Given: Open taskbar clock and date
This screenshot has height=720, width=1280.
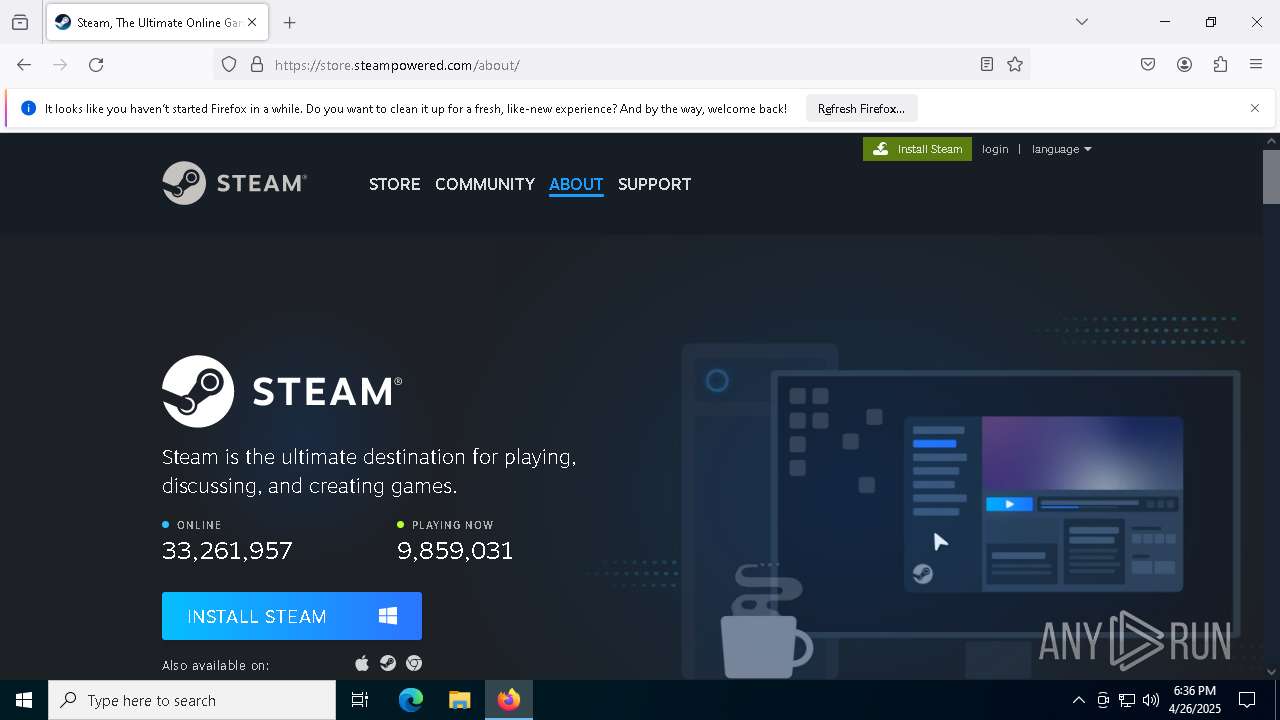Looking at the screenshot, I should pyautogui.click(x=1196, y=700).
